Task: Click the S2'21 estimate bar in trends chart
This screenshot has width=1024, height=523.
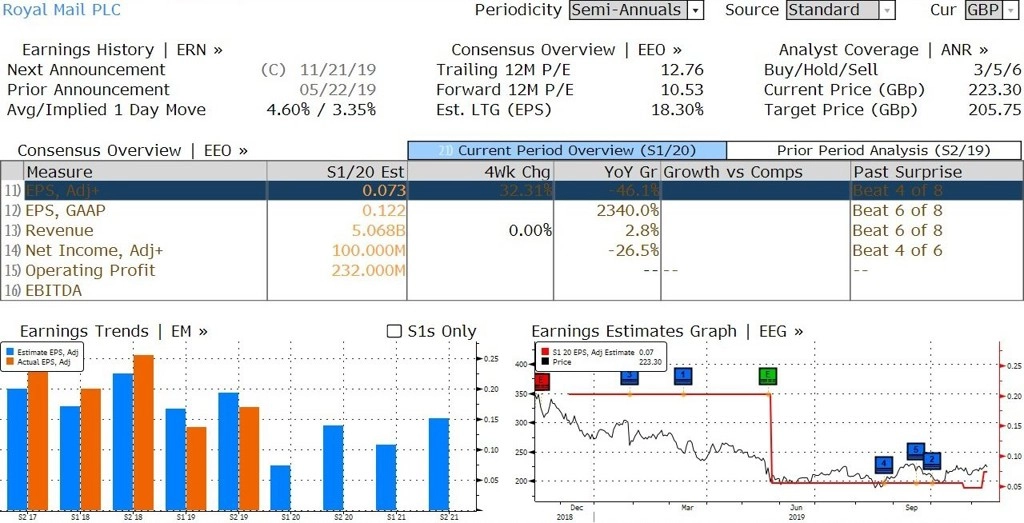Action: pyautogui.click(x=439, y=464)
